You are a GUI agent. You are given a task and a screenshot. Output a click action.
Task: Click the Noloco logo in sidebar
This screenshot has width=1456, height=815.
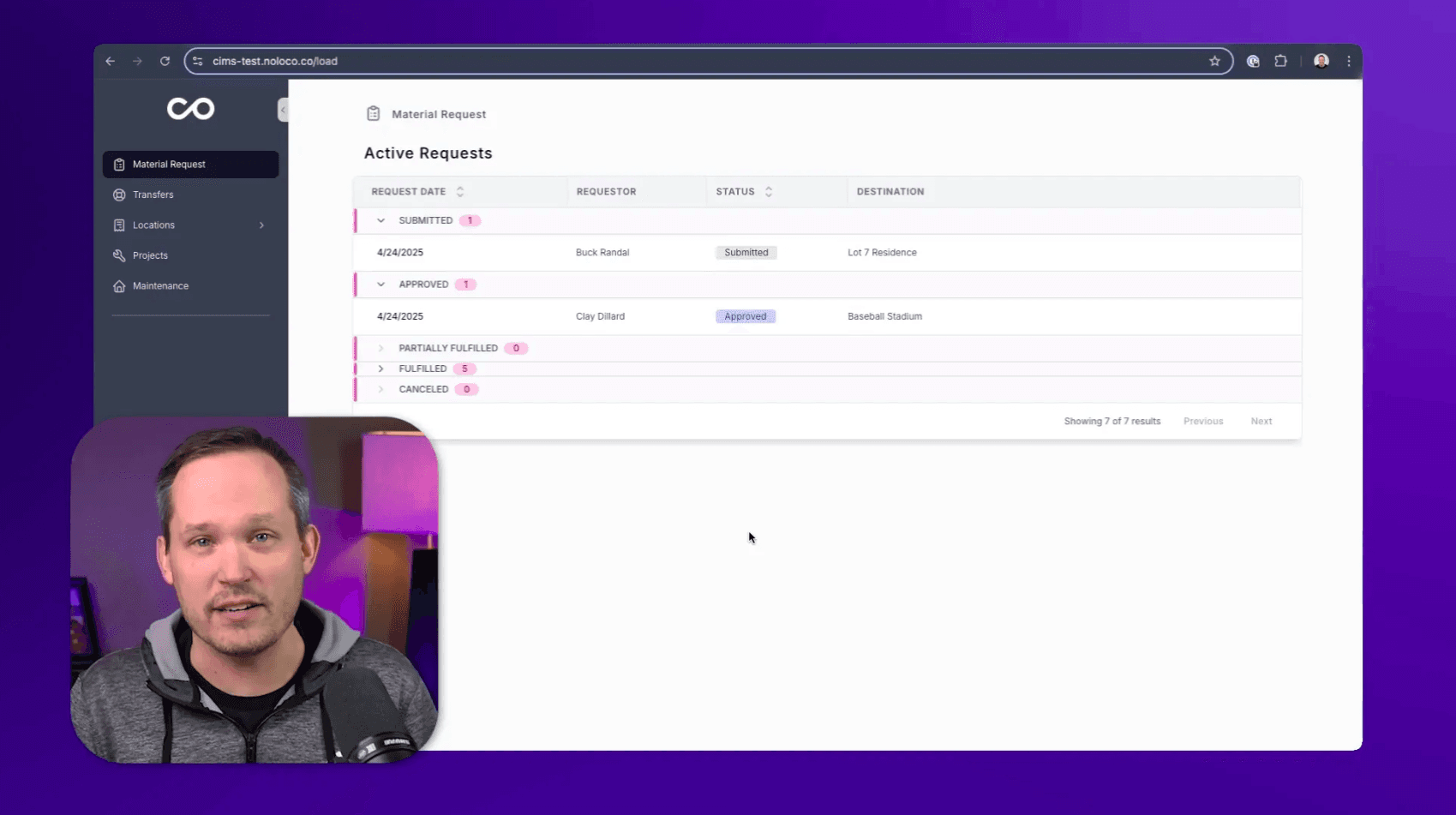pyautogui.click(x=190, y=109)
